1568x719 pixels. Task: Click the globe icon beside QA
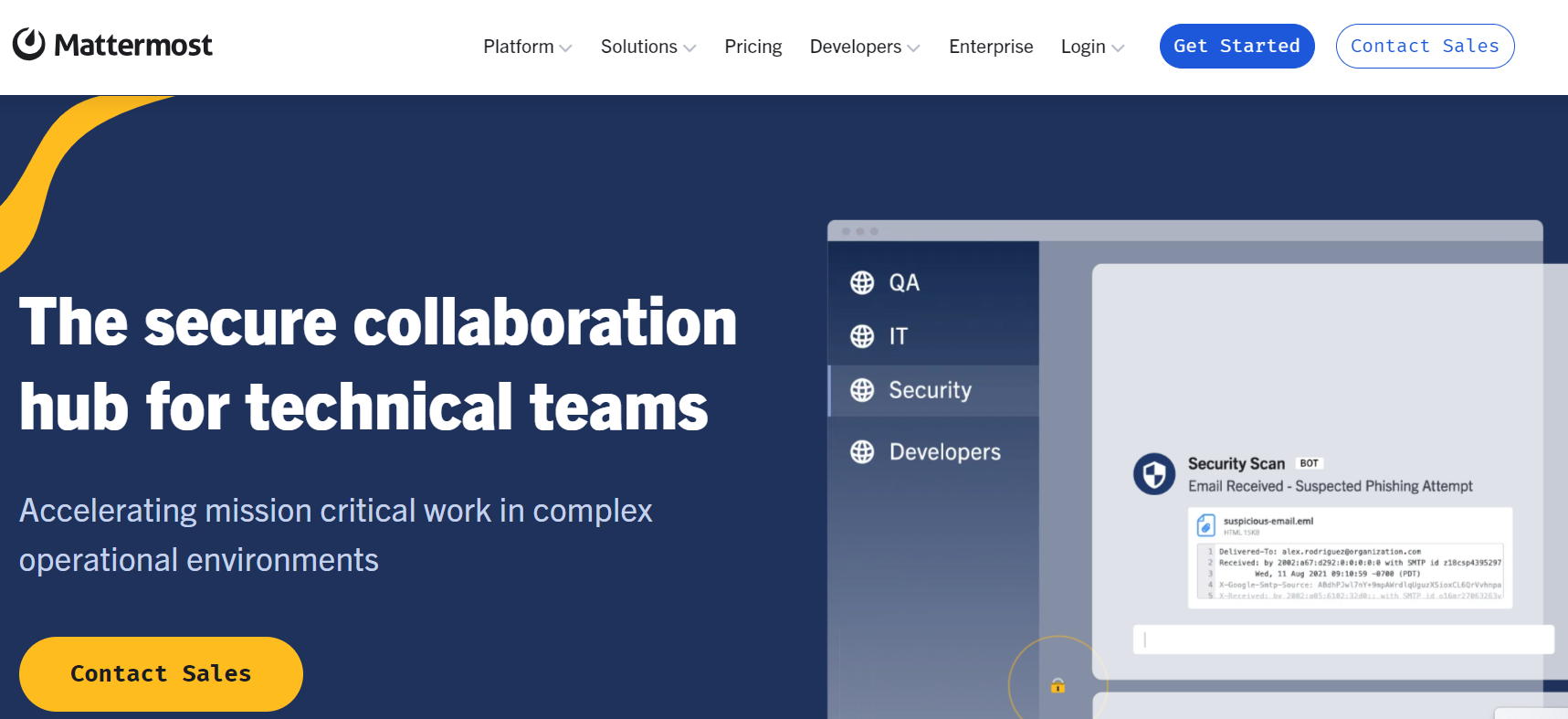862,283
